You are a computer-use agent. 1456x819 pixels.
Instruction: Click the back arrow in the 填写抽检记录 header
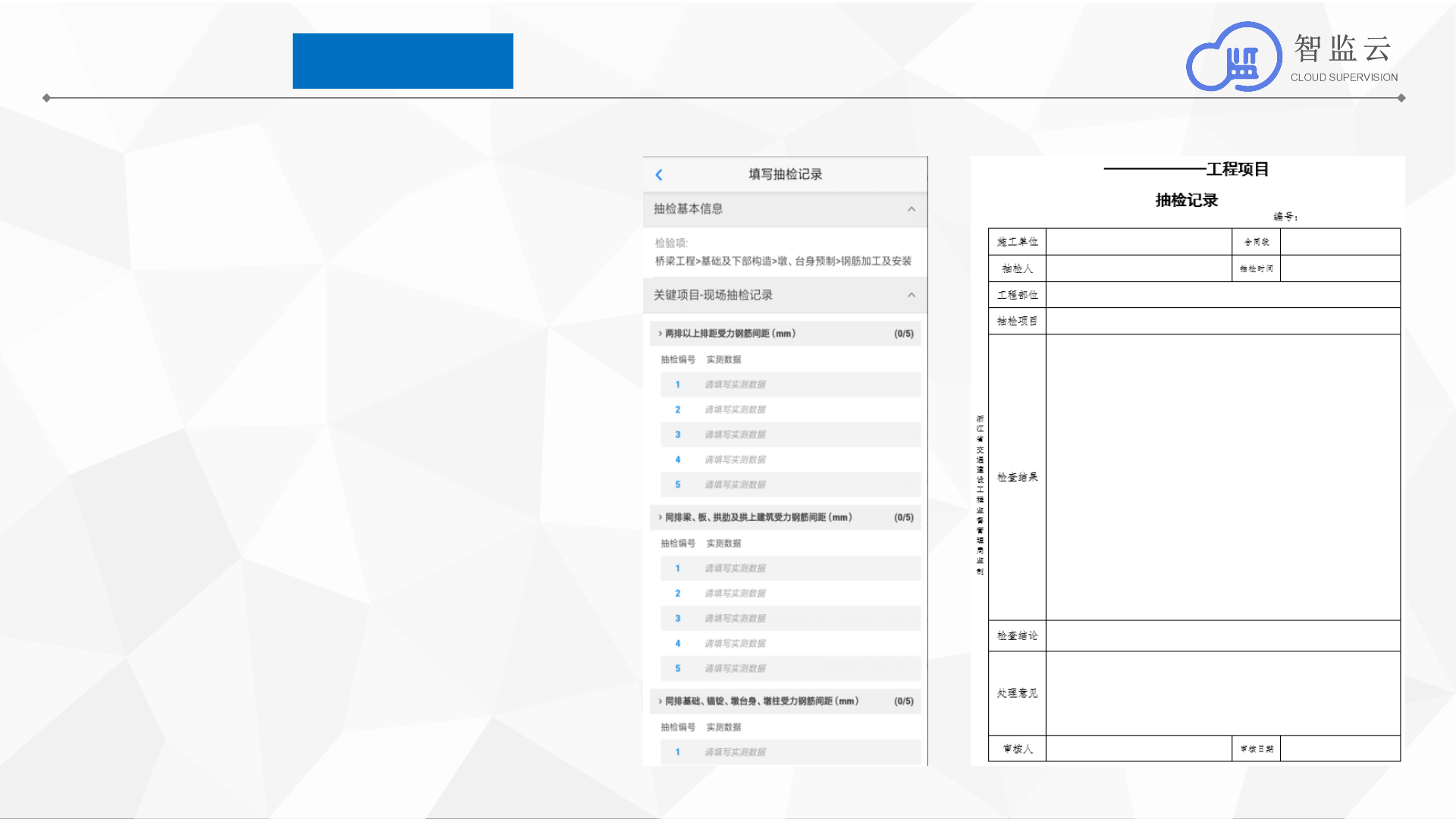click(659, 175)
